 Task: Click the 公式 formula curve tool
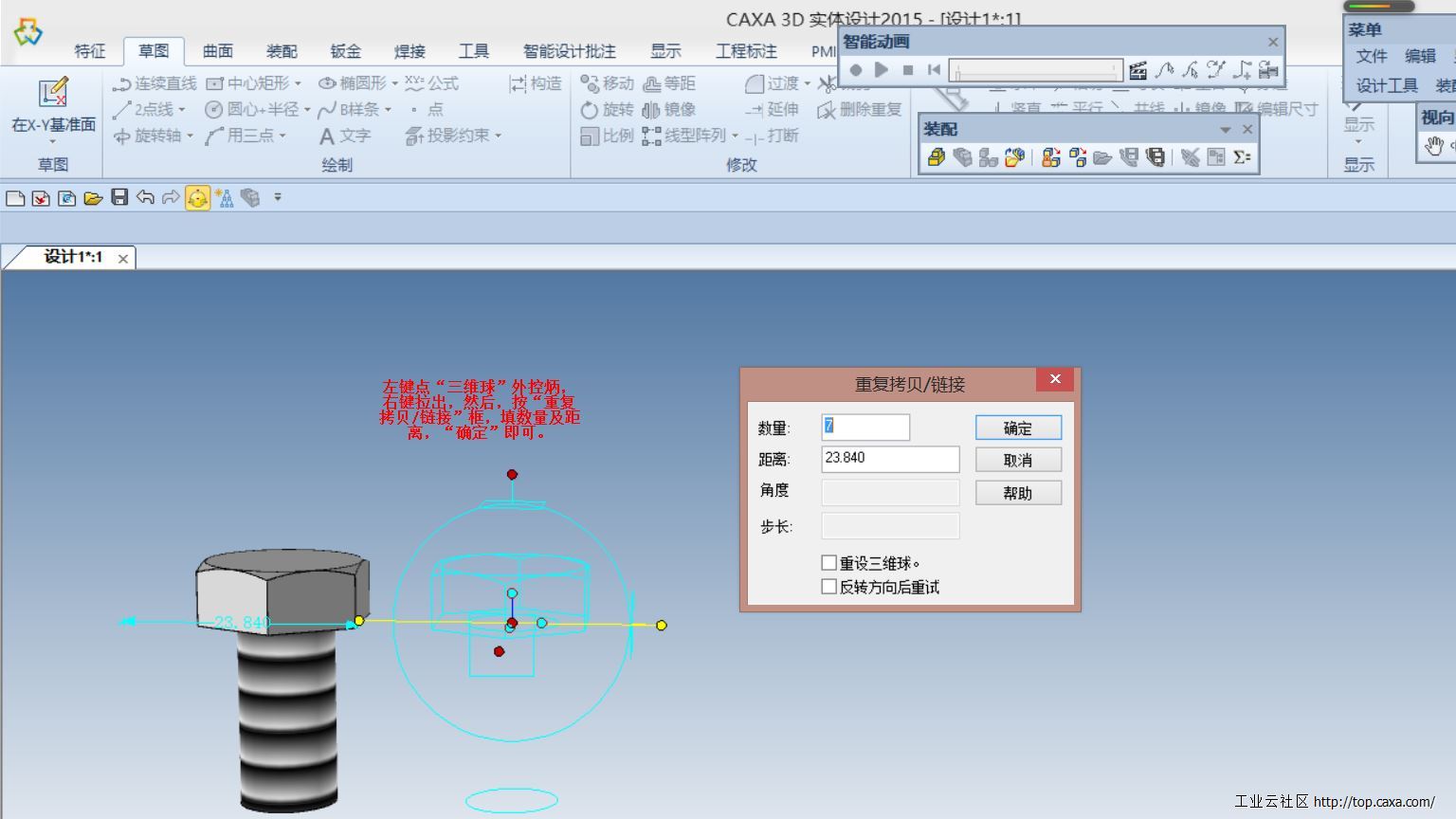[432, 83]
